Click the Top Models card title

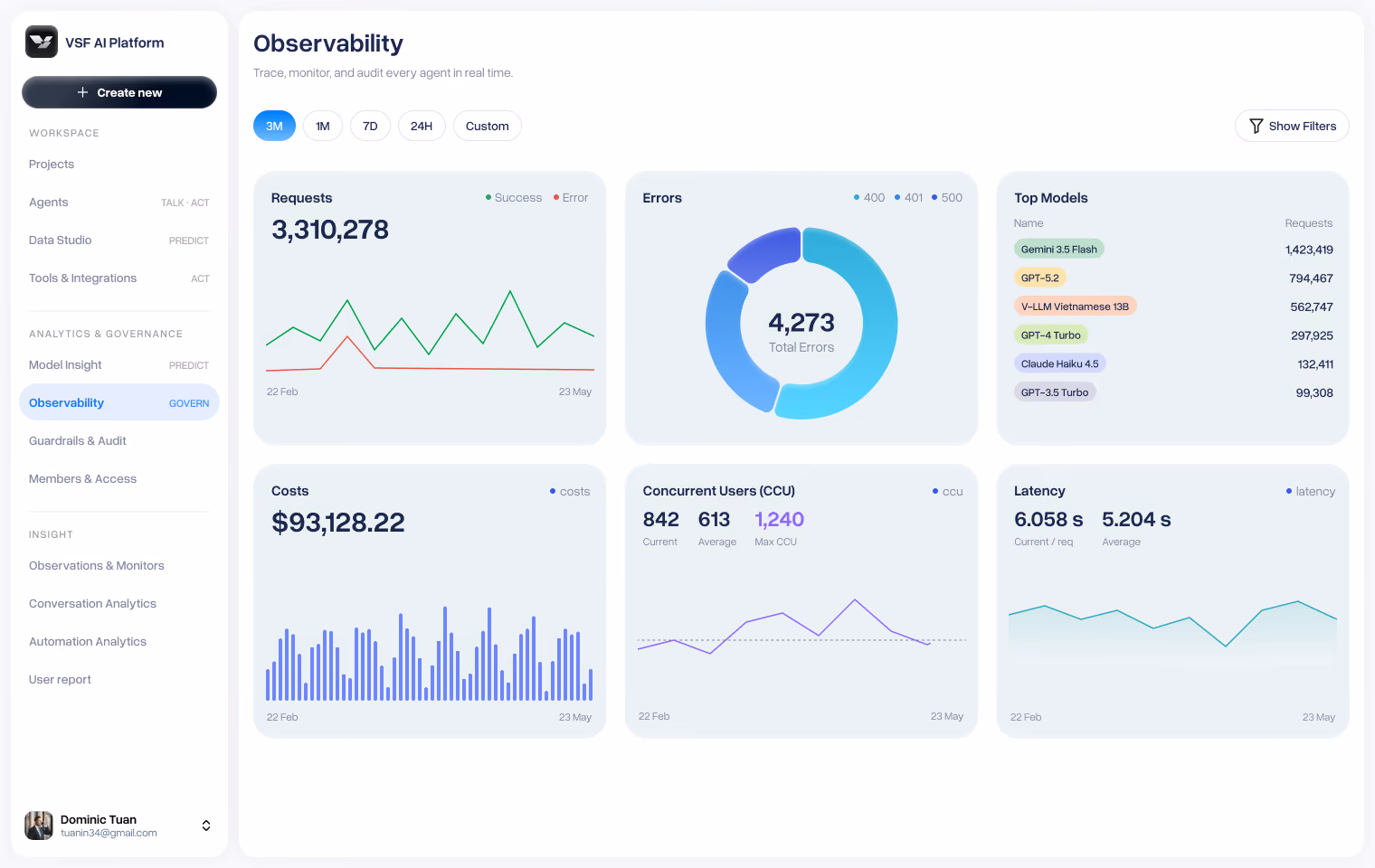1051,198
